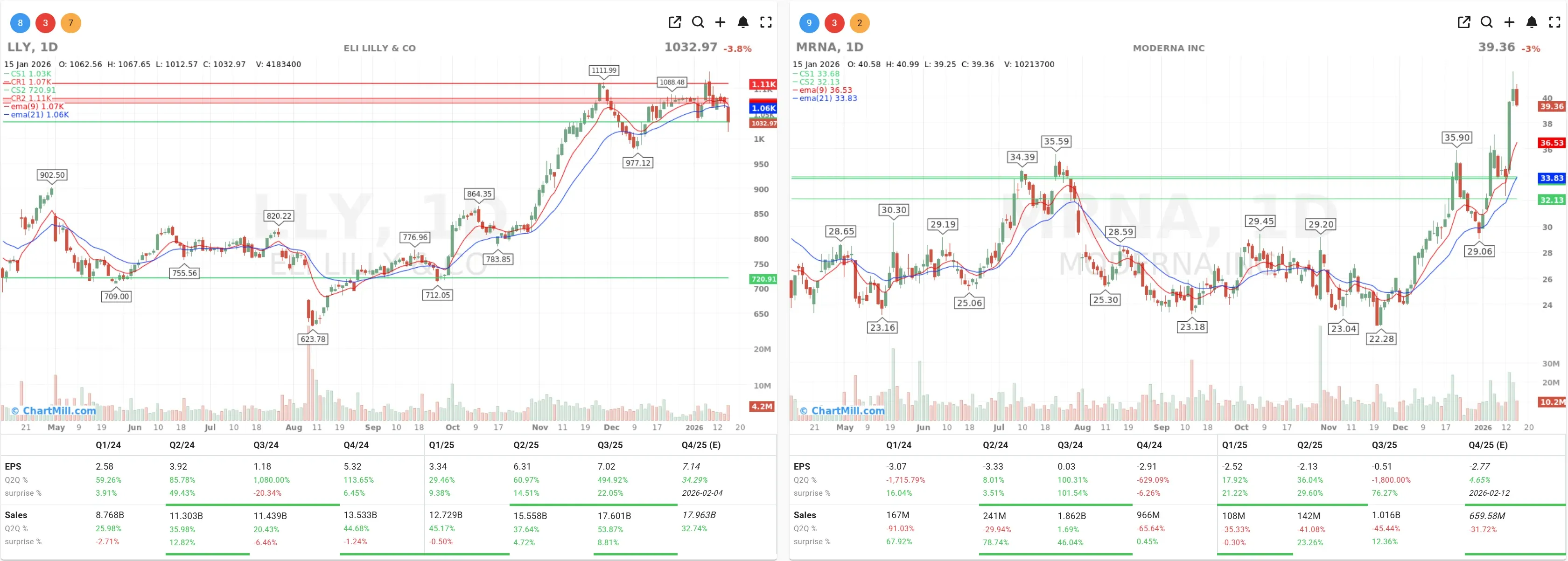Click the plus icon above the MRNA chart

[1508, 22]
